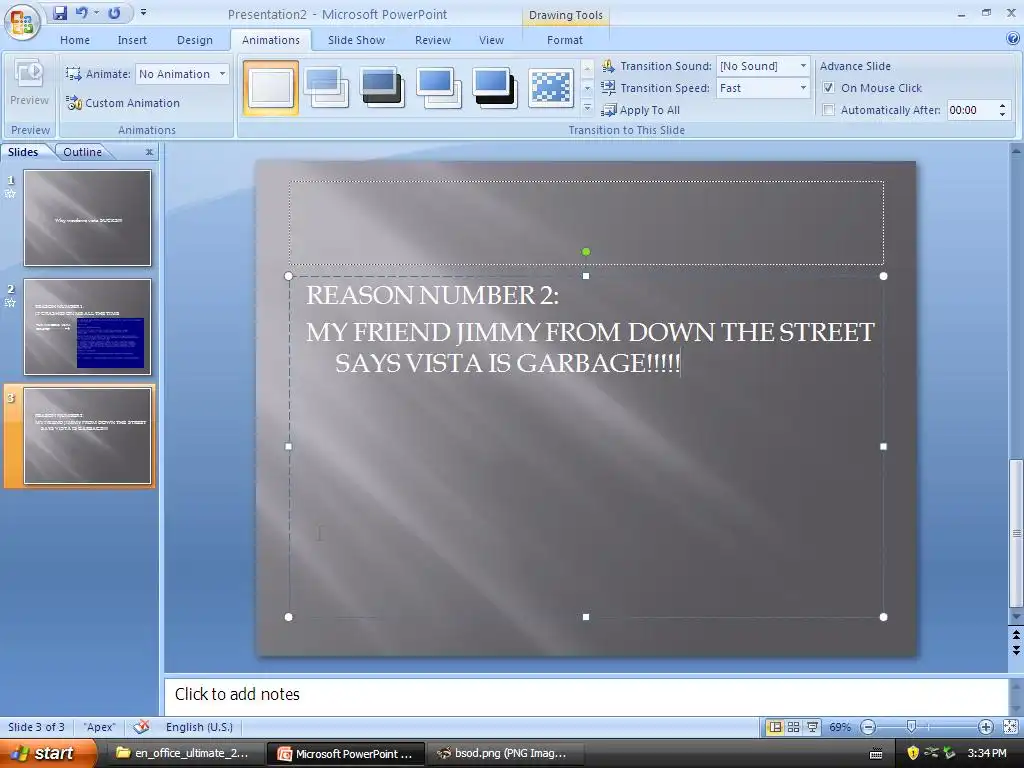
Task: Save presentation via Quick Access icon
Action: pyautogui.click(x=59, y=13)
